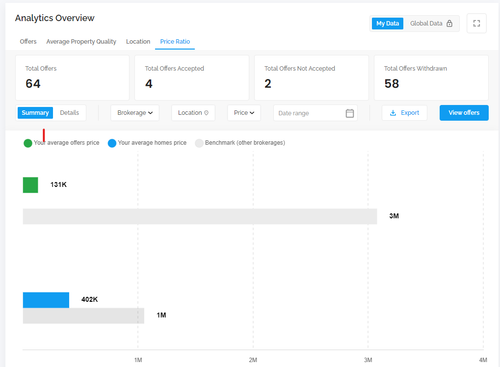Click the download icon in Export

point(393,113)
